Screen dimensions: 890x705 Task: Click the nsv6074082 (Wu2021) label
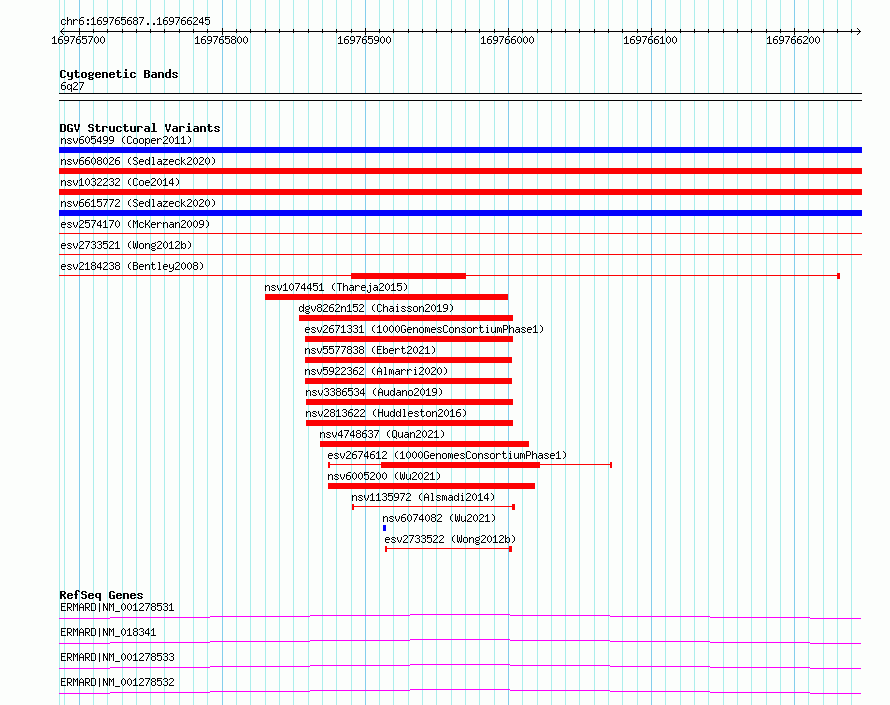(x=439, y=518)
